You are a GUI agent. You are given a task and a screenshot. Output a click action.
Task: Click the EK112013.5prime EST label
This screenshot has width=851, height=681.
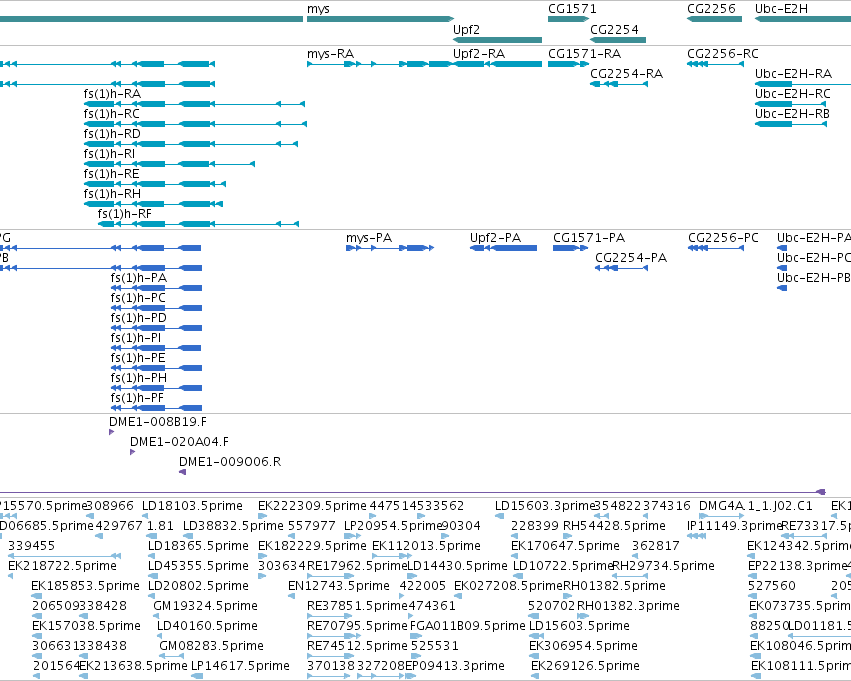427,546
